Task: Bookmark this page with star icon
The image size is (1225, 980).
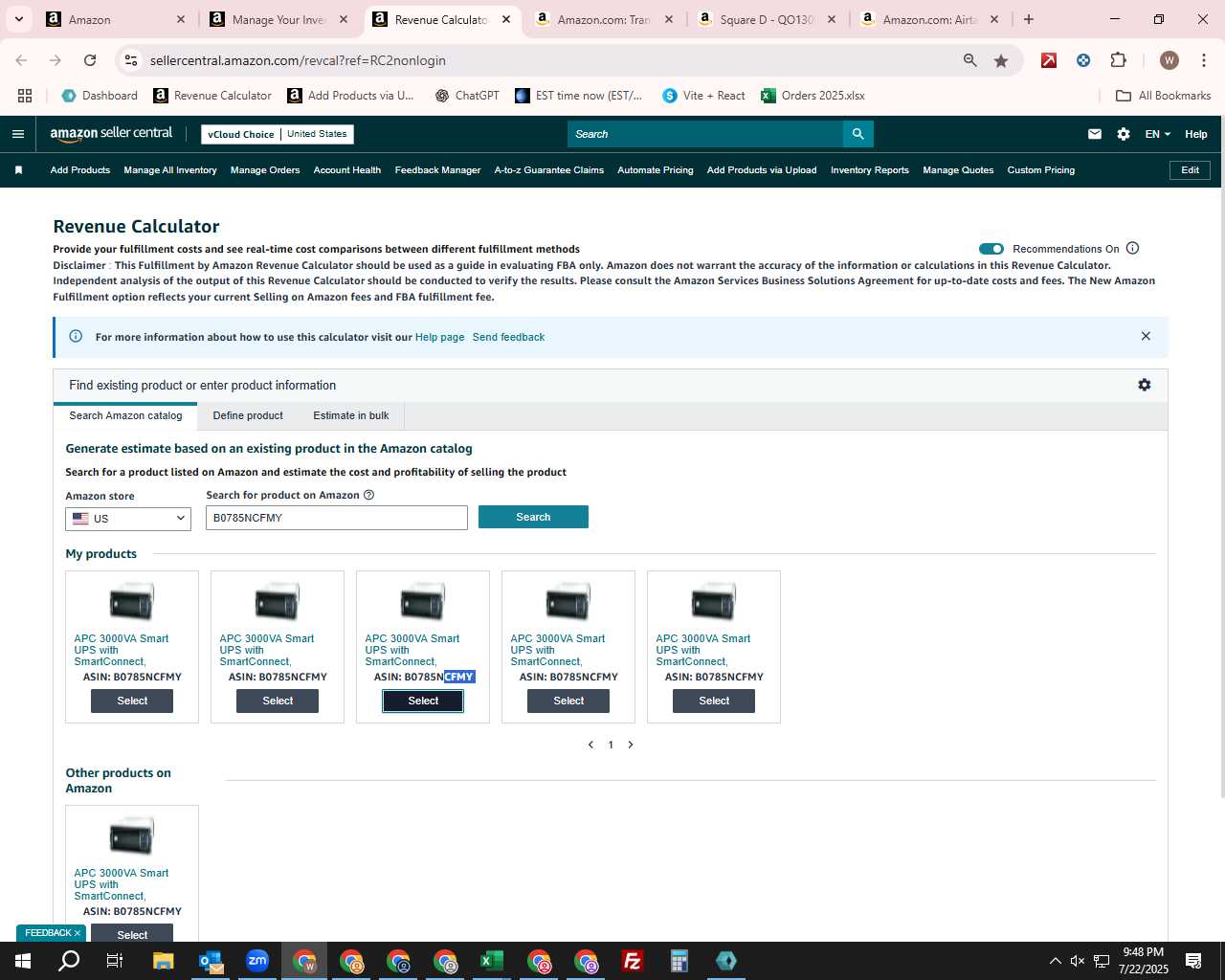Action: click(1001, 60)
